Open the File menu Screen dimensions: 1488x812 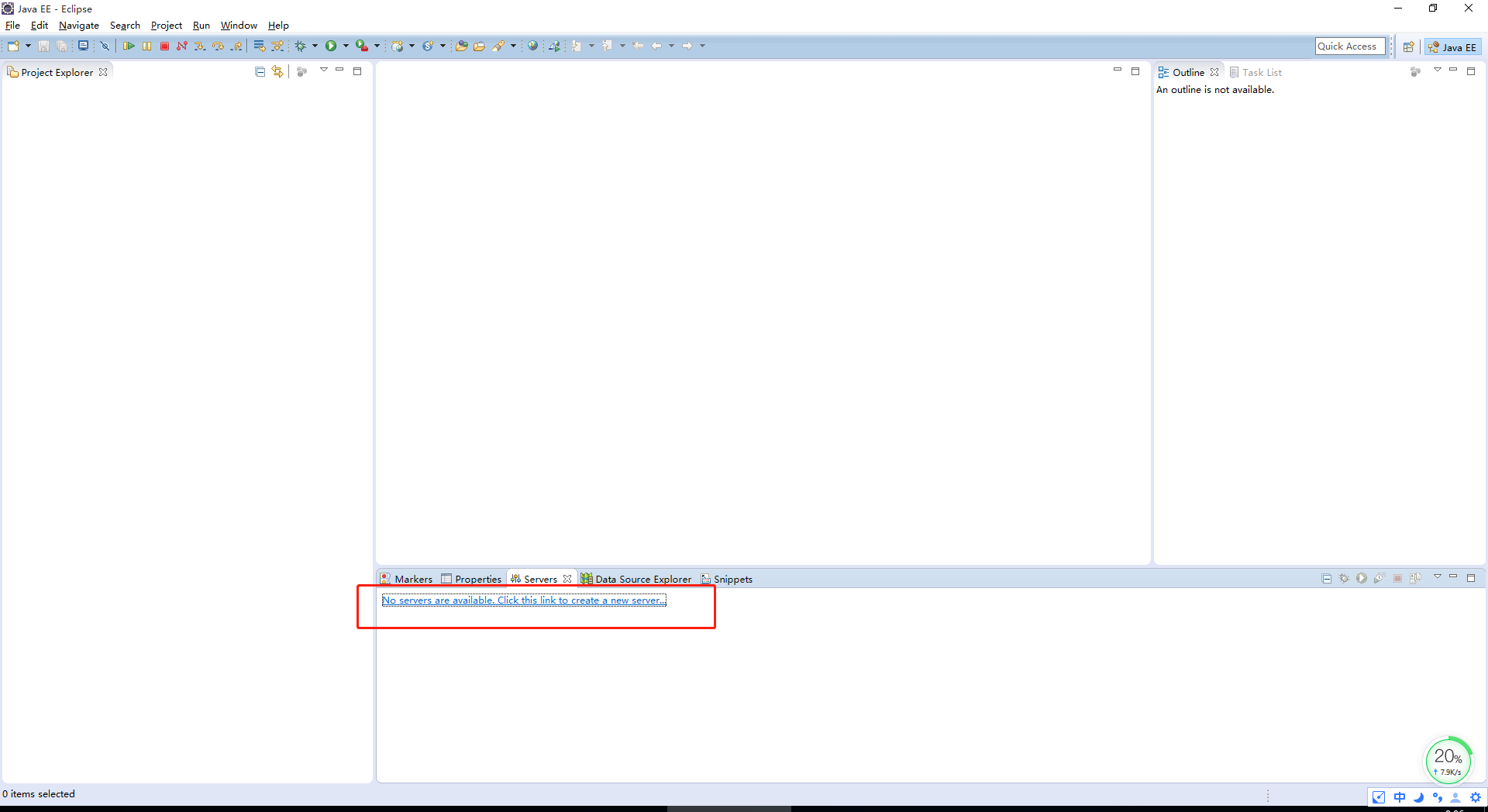click(12, 26)
